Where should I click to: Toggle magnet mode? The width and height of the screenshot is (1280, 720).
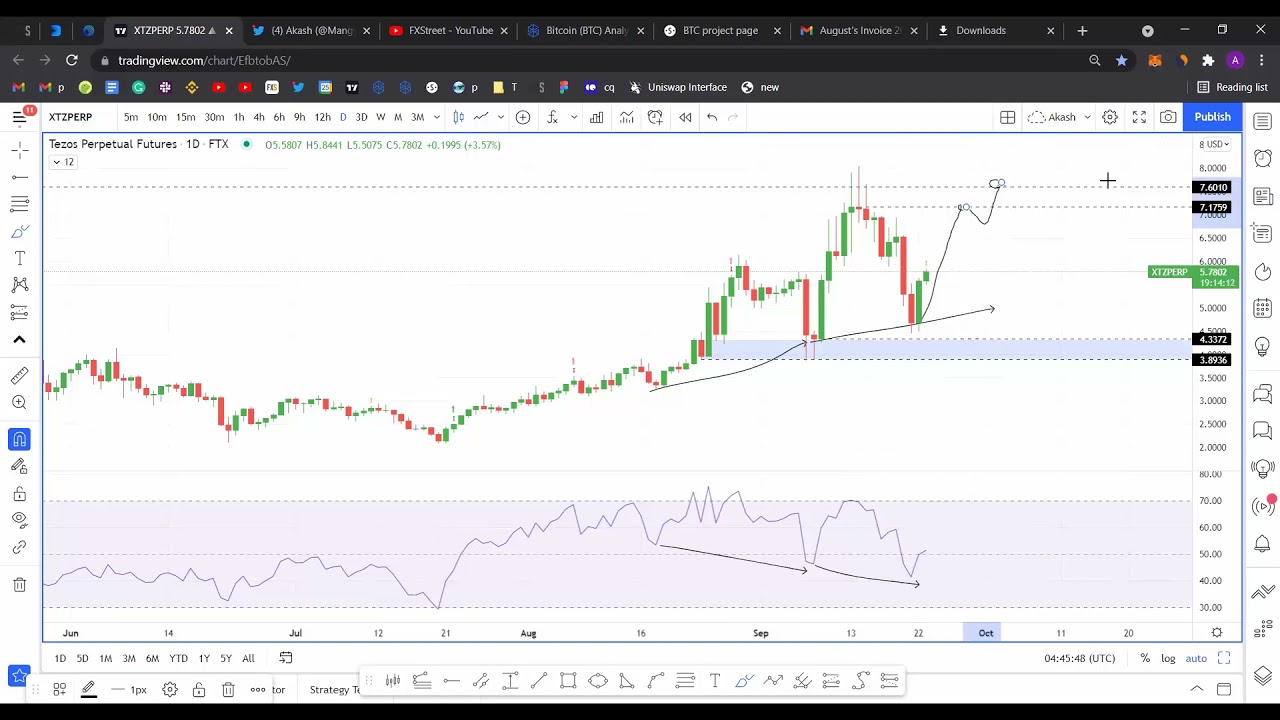coord(19,439)
